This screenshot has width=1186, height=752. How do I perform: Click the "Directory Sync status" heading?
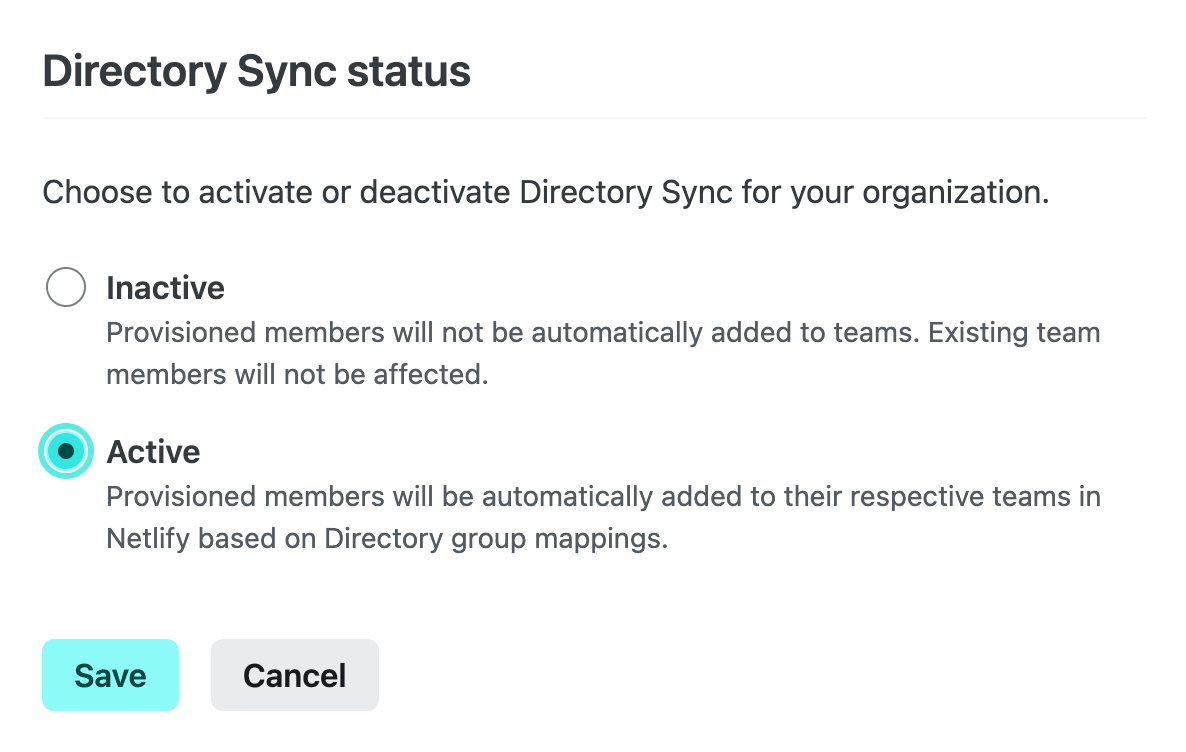[x=256, y=73]
